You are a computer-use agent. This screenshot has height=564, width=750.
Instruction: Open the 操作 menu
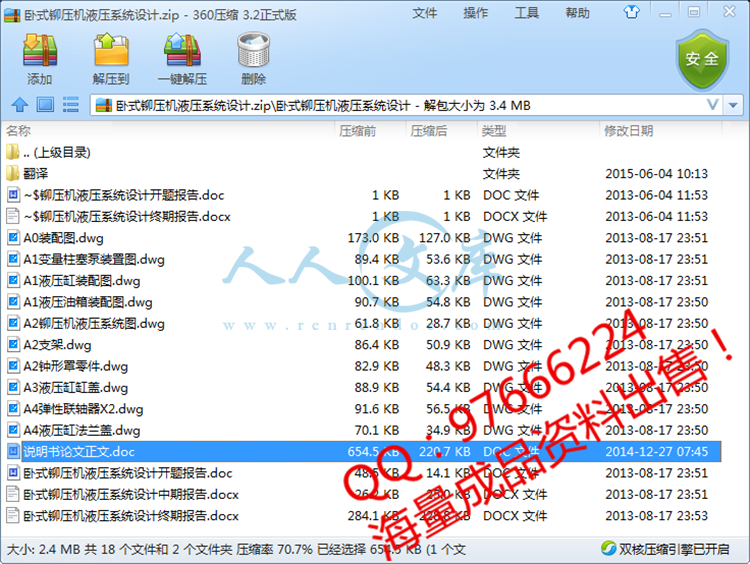click(x=475, y=13)
